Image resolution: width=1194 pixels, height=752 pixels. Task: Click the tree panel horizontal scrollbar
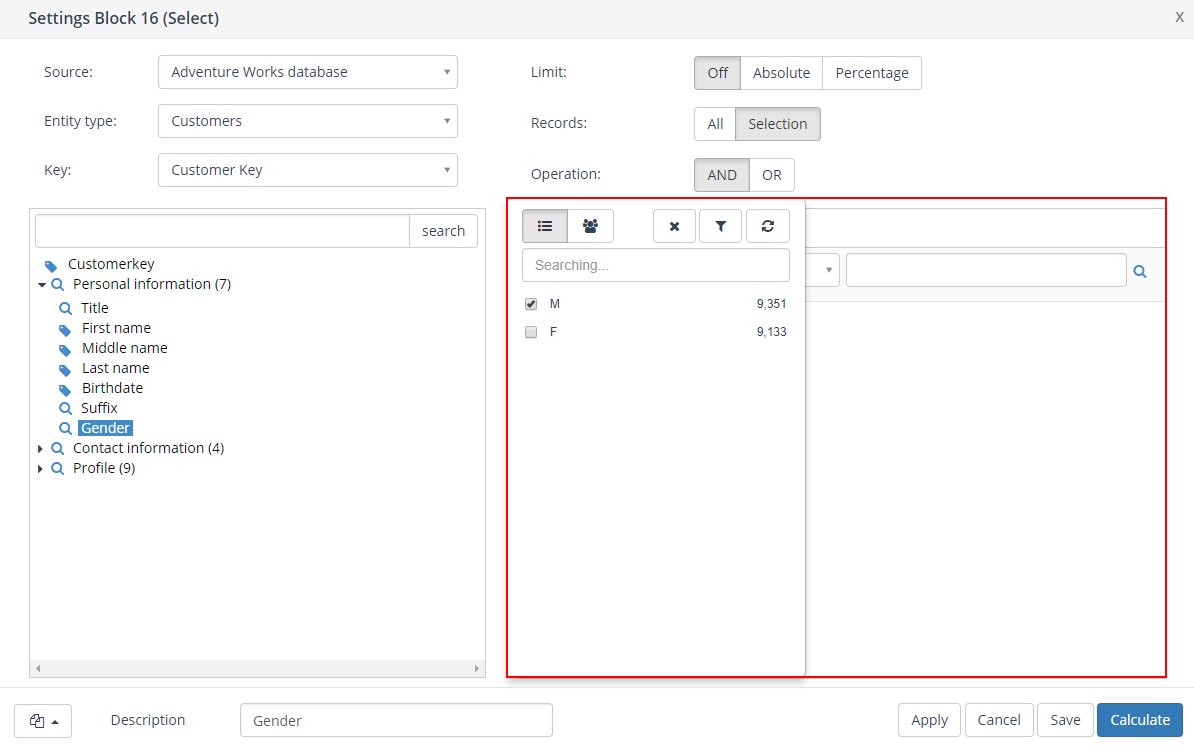257,668
